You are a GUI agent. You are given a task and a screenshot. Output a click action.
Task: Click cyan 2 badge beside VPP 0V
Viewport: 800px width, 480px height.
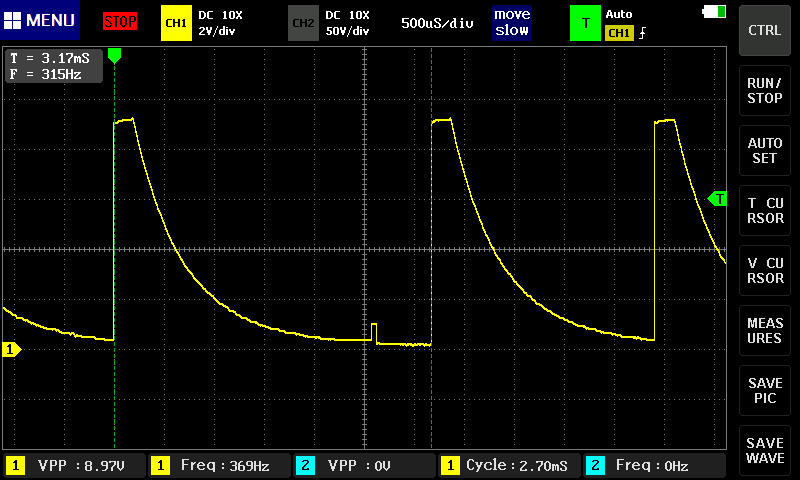tap(305, 466)
